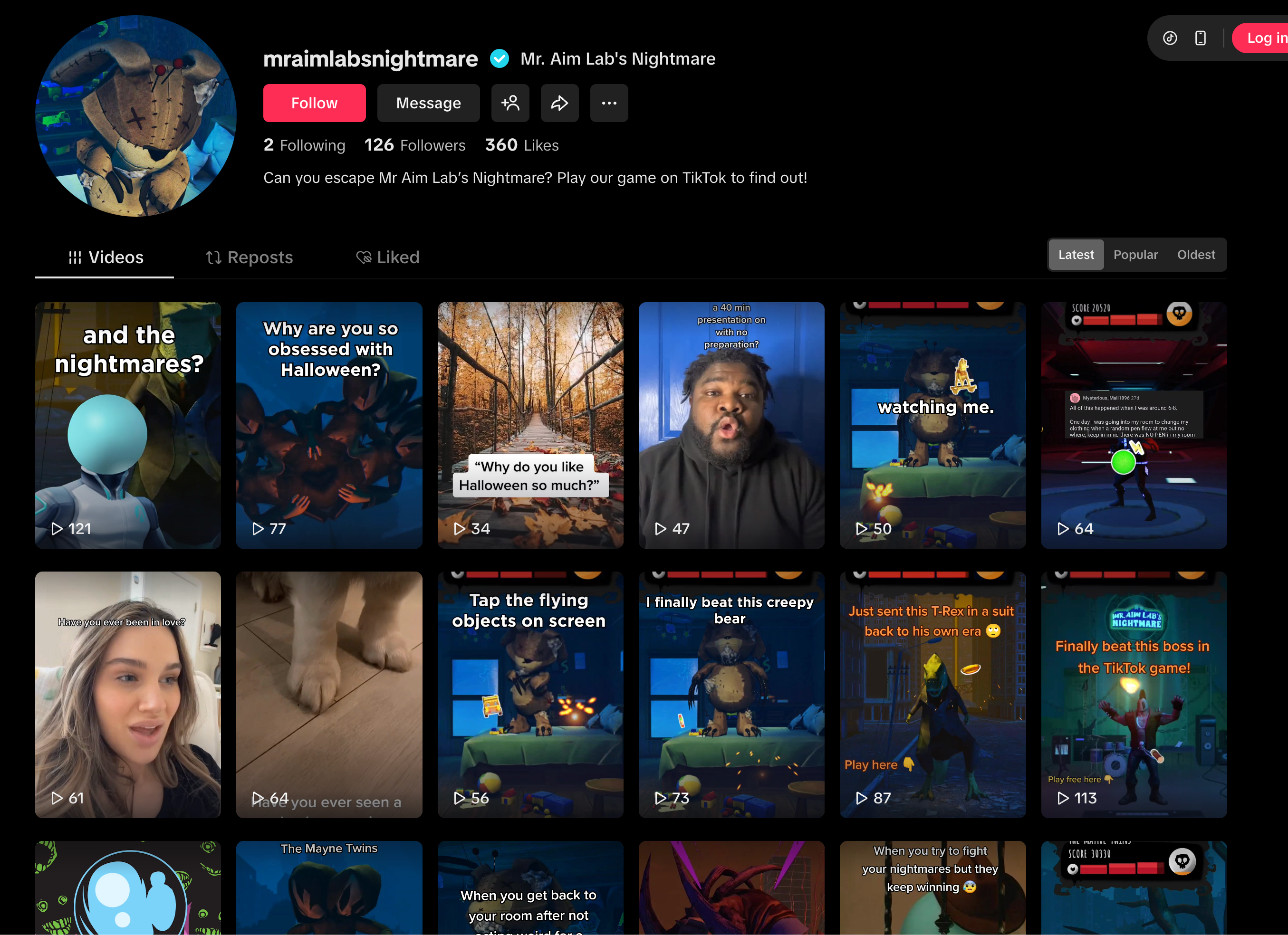Switch to the Liked tab

[x=387, y=257]
